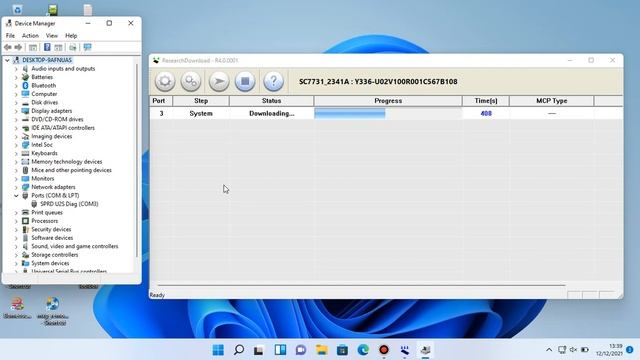Click the Bluetooth device category icon
Image resolution: width=640 pixels, height=360 pixels.
25,85
